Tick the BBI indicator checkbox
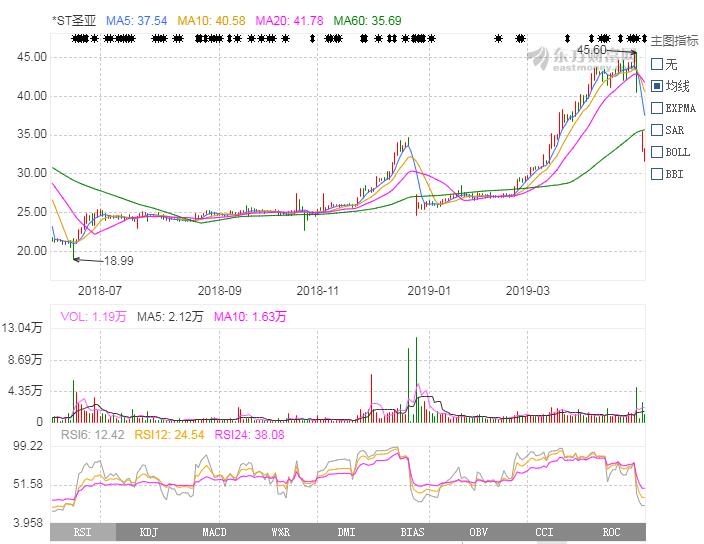Viewport: 704px width, 544px height. tap(657, 174)
